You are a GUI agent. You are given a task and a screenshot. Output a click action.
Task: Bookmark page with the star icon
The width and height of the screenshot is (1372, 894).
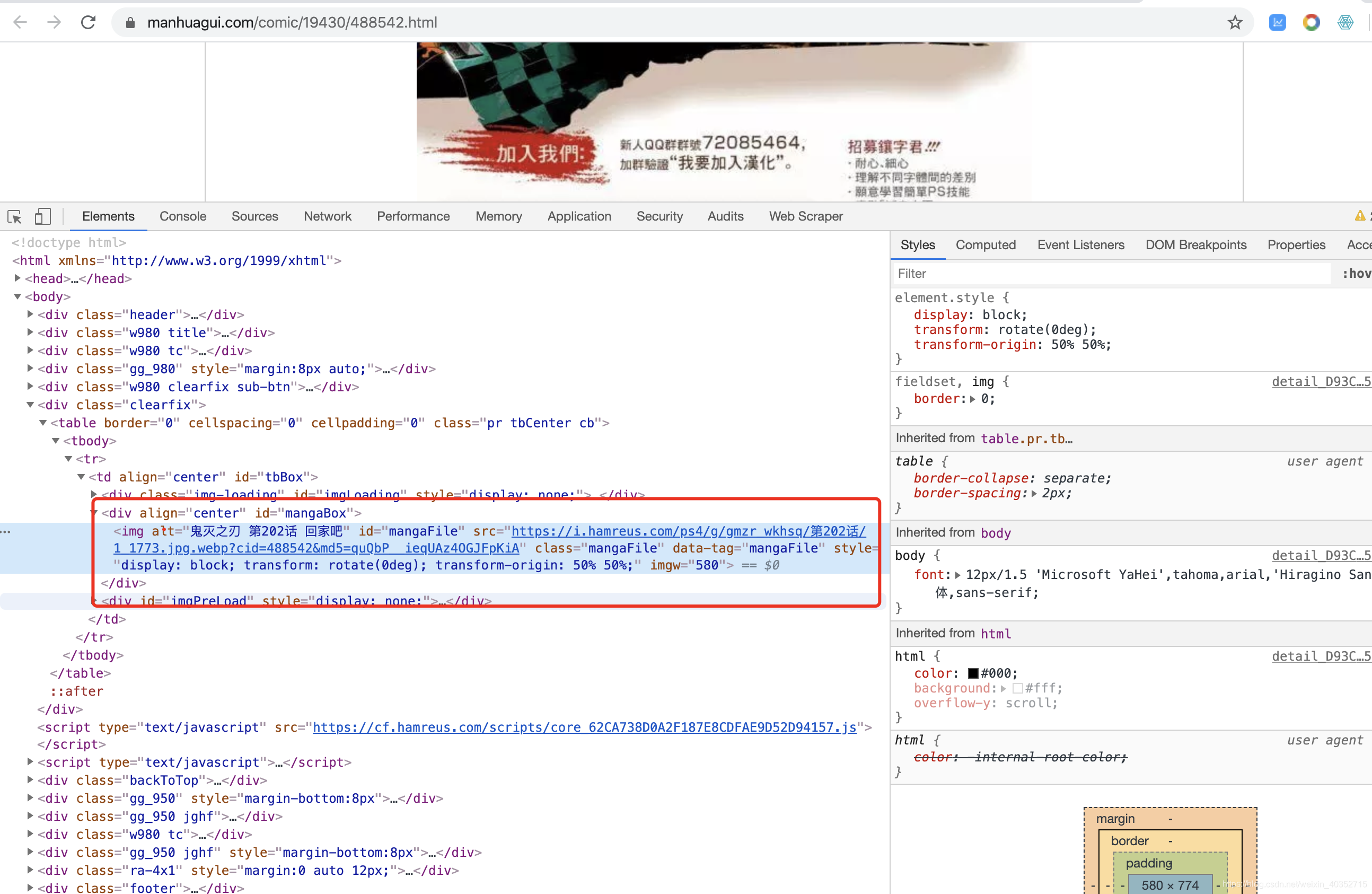(1234, 22)
